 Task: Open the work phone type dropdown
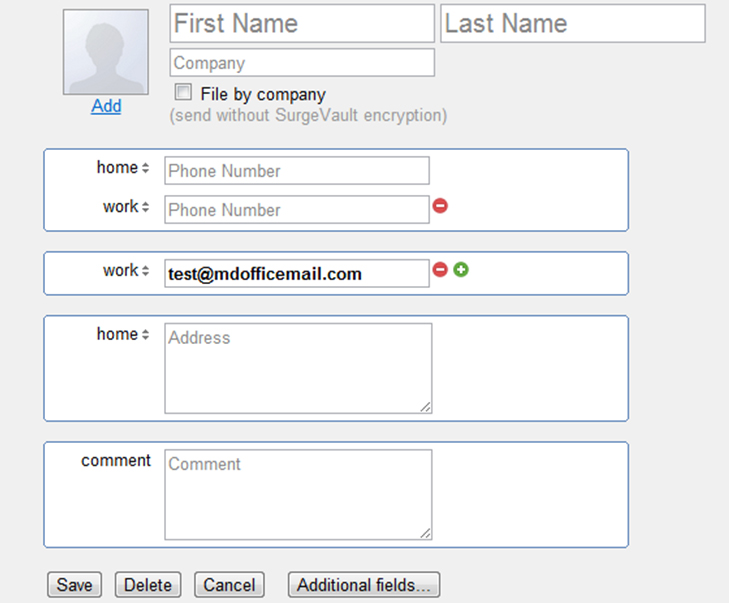click(x=126, y=207)
